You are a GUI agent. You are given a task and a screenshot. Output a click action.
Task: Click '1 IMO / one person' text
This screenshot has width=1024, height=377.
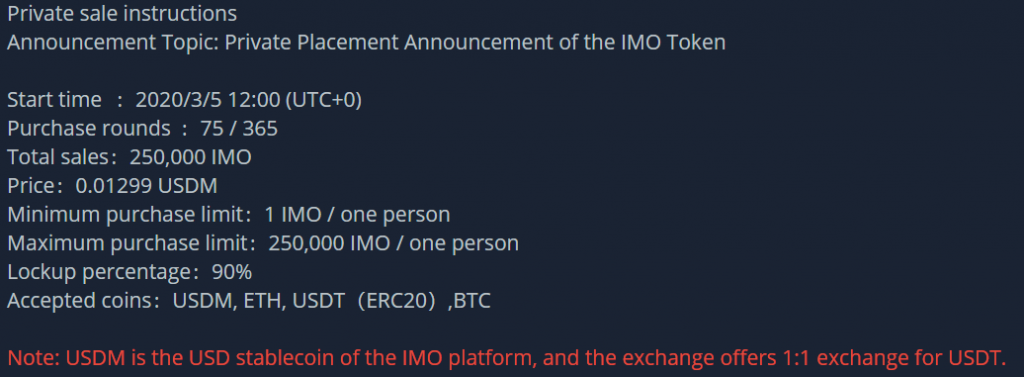[x=357, y=215]
